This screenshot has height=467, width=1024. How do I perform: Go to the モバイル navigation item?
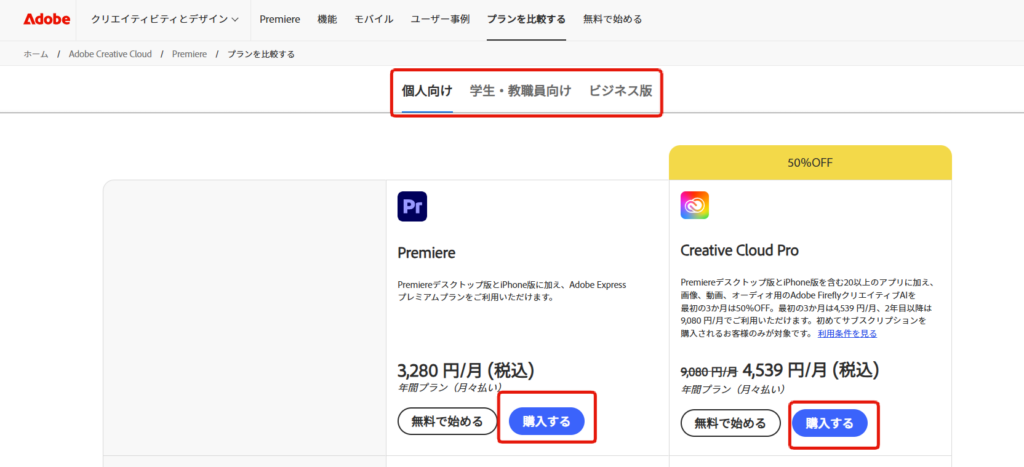(x=374, y=19)
